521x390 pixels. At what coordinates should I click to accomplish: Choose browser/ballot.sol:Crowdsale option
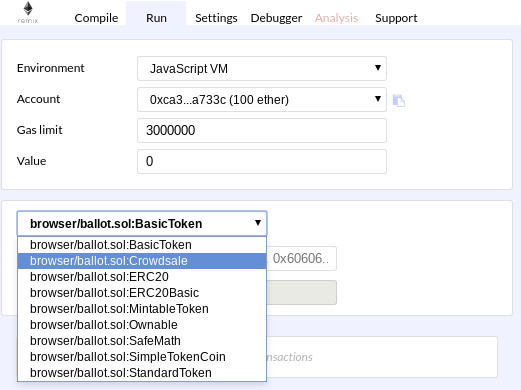pyautogui.click(x=142, y=261)
